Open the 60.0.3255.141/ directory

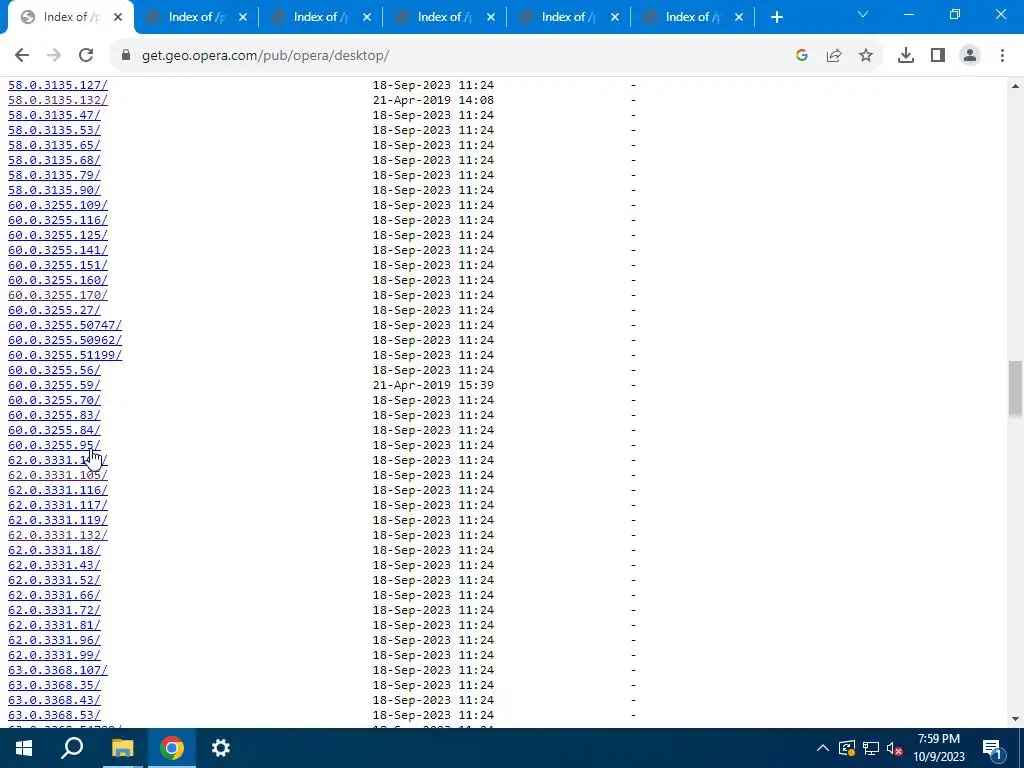click(x=57, y=250)
